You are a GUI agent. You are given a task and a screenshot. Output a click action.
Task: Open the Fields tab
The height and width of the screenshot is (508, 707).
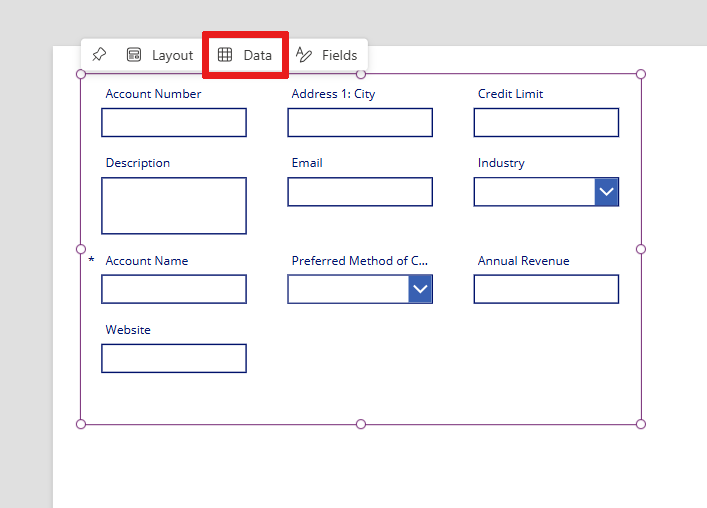tap(326, 55)
